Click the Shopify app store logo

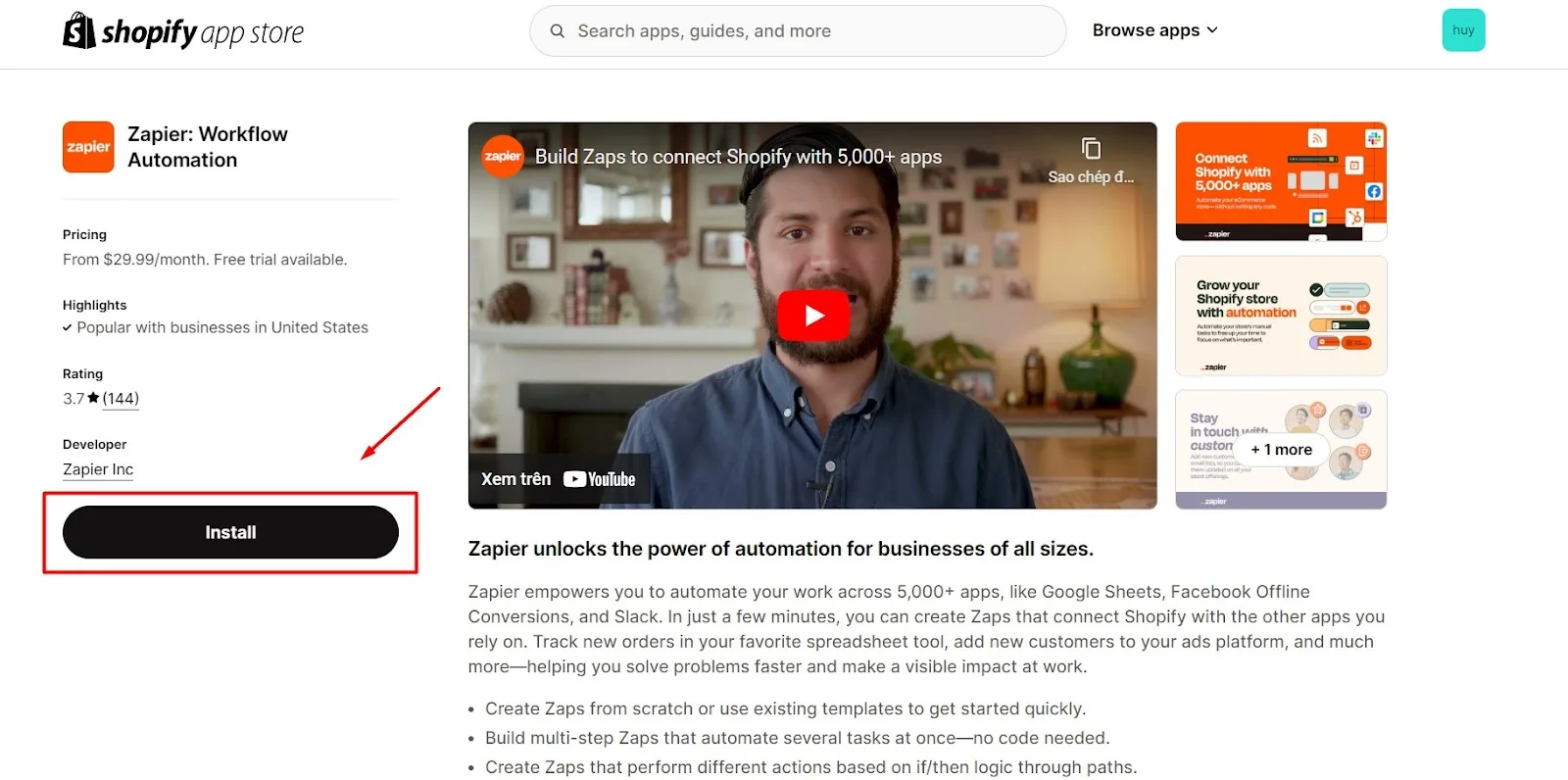pos(183,31)
